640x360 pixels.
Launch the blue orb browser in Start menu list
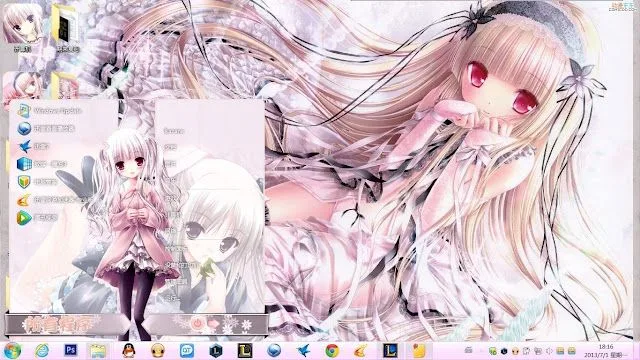point(46,129)
